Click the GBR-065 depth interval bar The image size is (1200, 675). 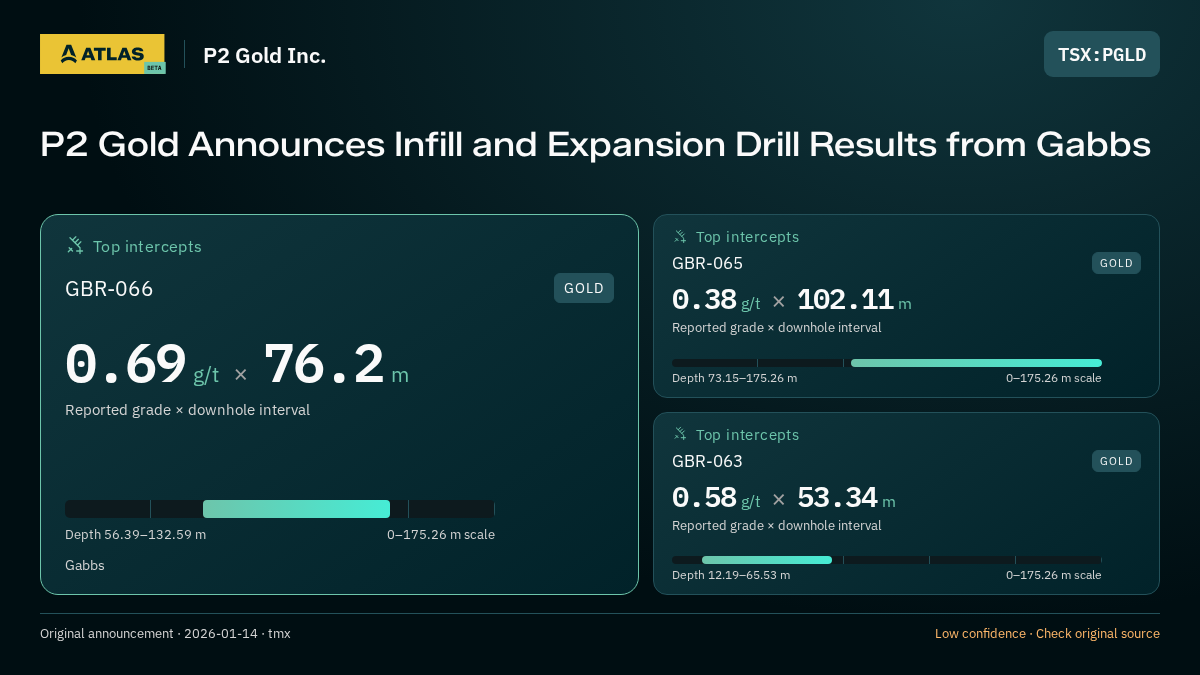tap(887, 363)
